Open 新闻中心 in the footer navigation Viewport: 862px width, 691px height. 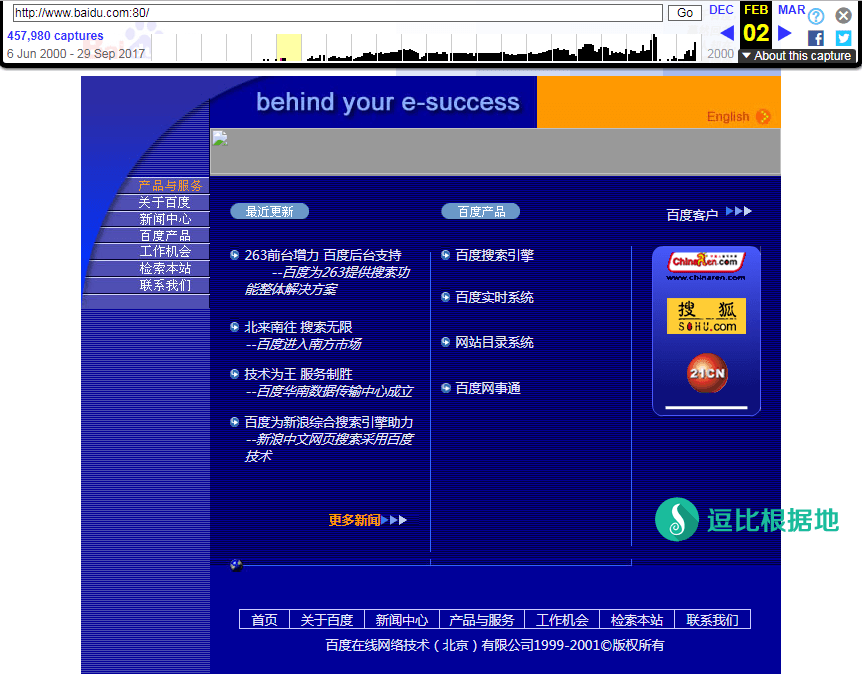(x=401, y=620)
